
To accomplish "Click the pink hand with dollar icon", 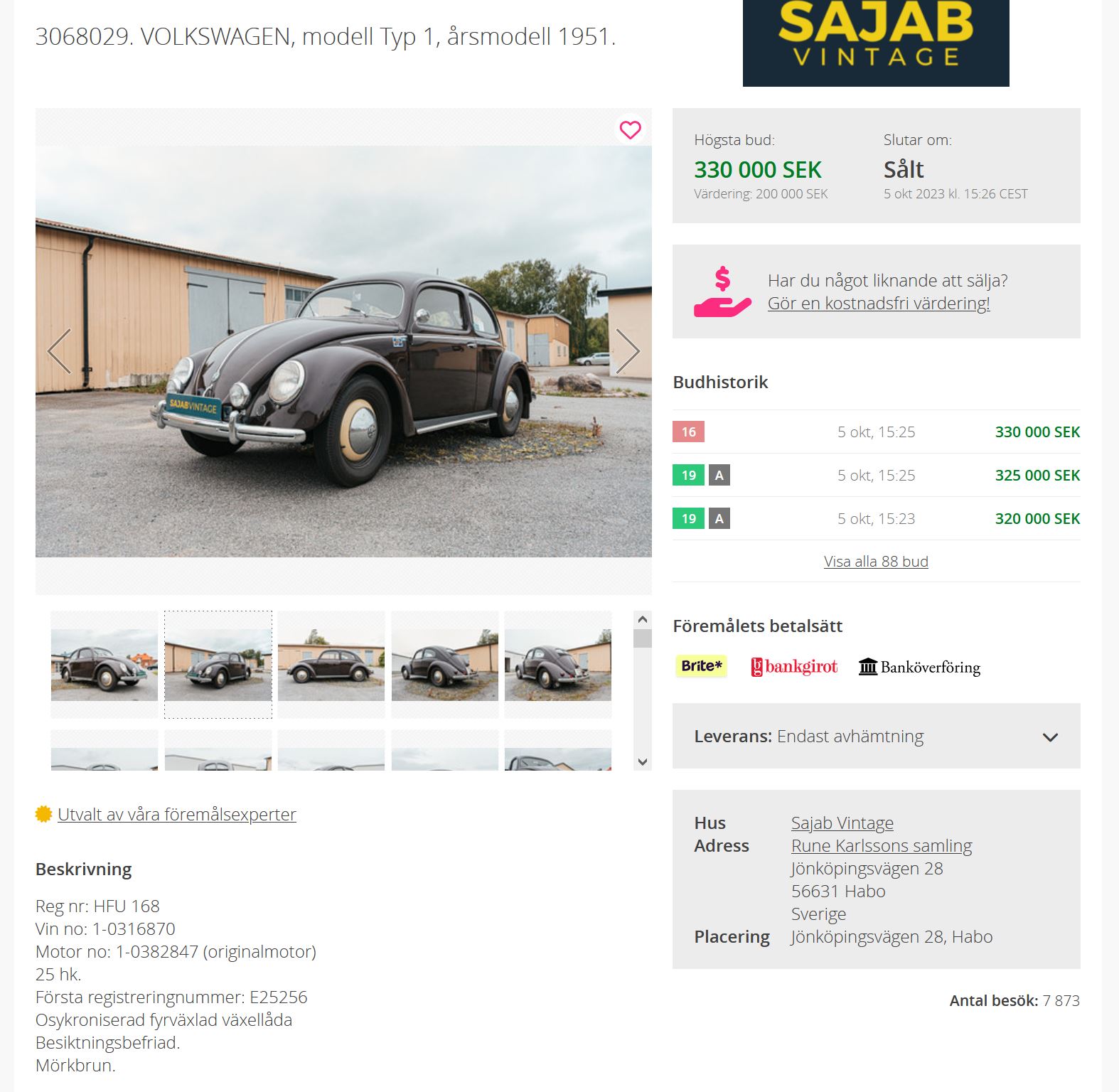I will point(722,291).
